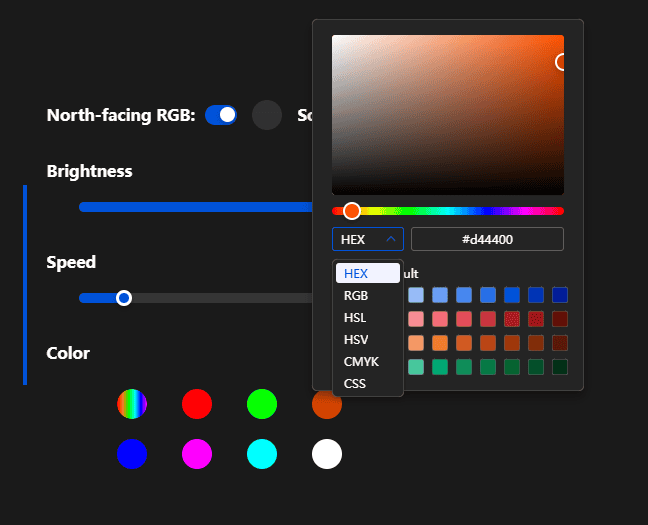
Task: Click the Speed slider handle
Action: (x=124, y=298)
